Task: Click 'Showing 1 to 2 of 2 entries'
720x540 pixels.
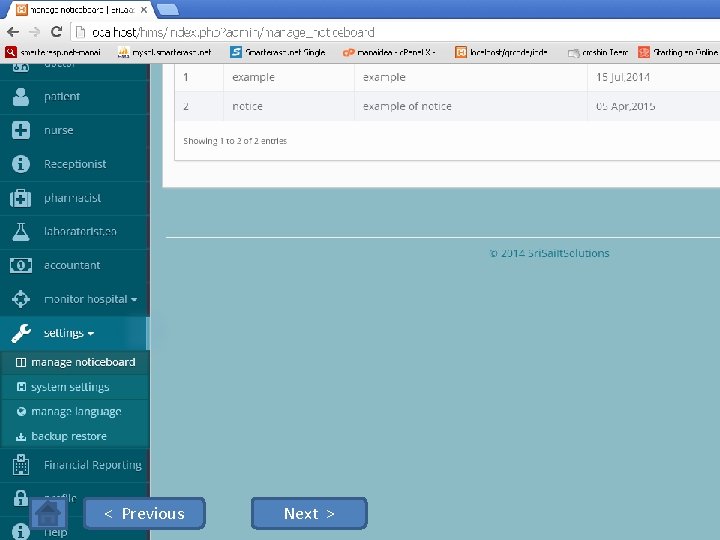Action: [x=235, y=141]
